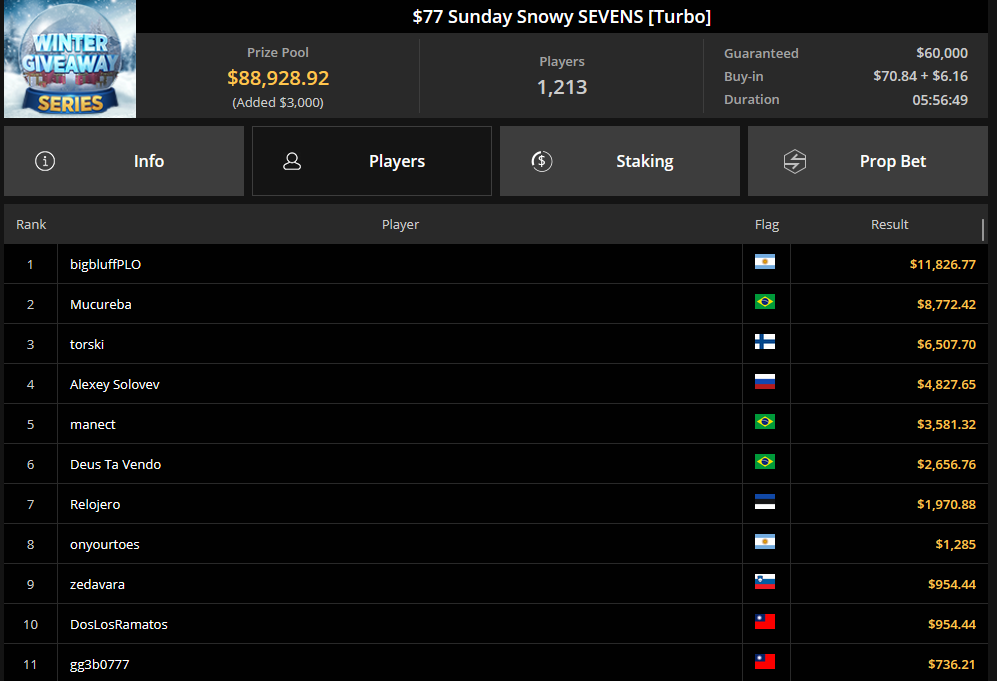The height and width of the screenshot is (681, 997).
Task: Select torski's Finland flag icon
Action: tap(766, 343)
